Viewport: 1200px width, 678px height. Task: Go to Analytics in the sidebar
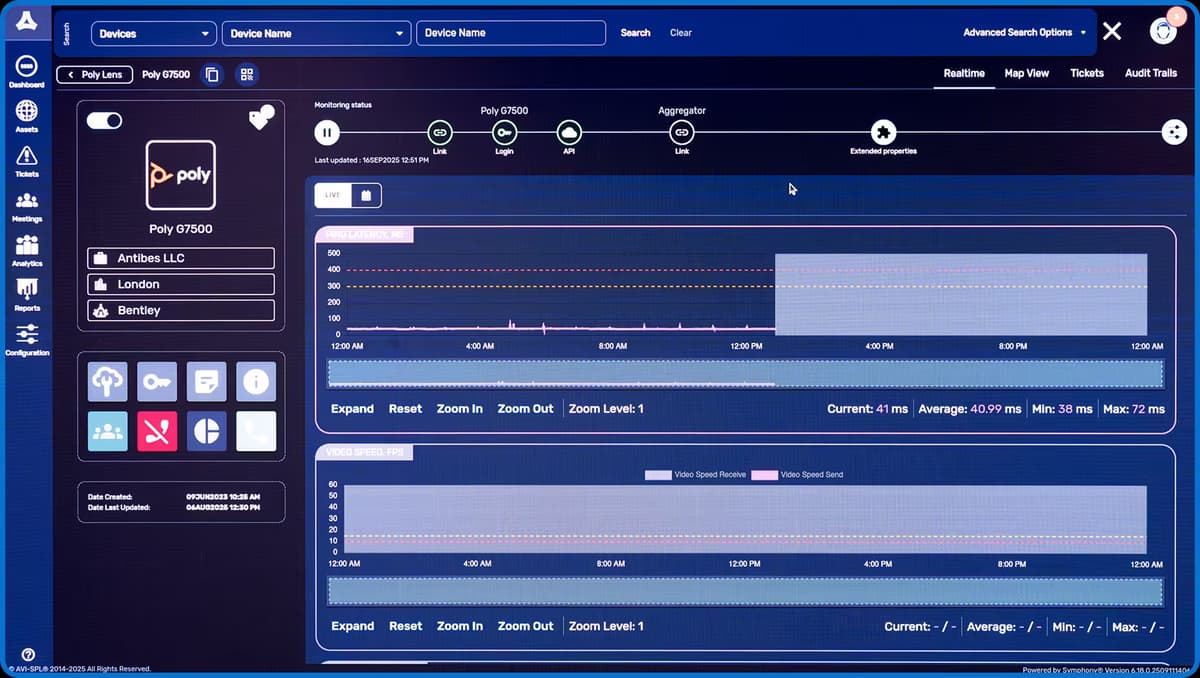[27, 249]
